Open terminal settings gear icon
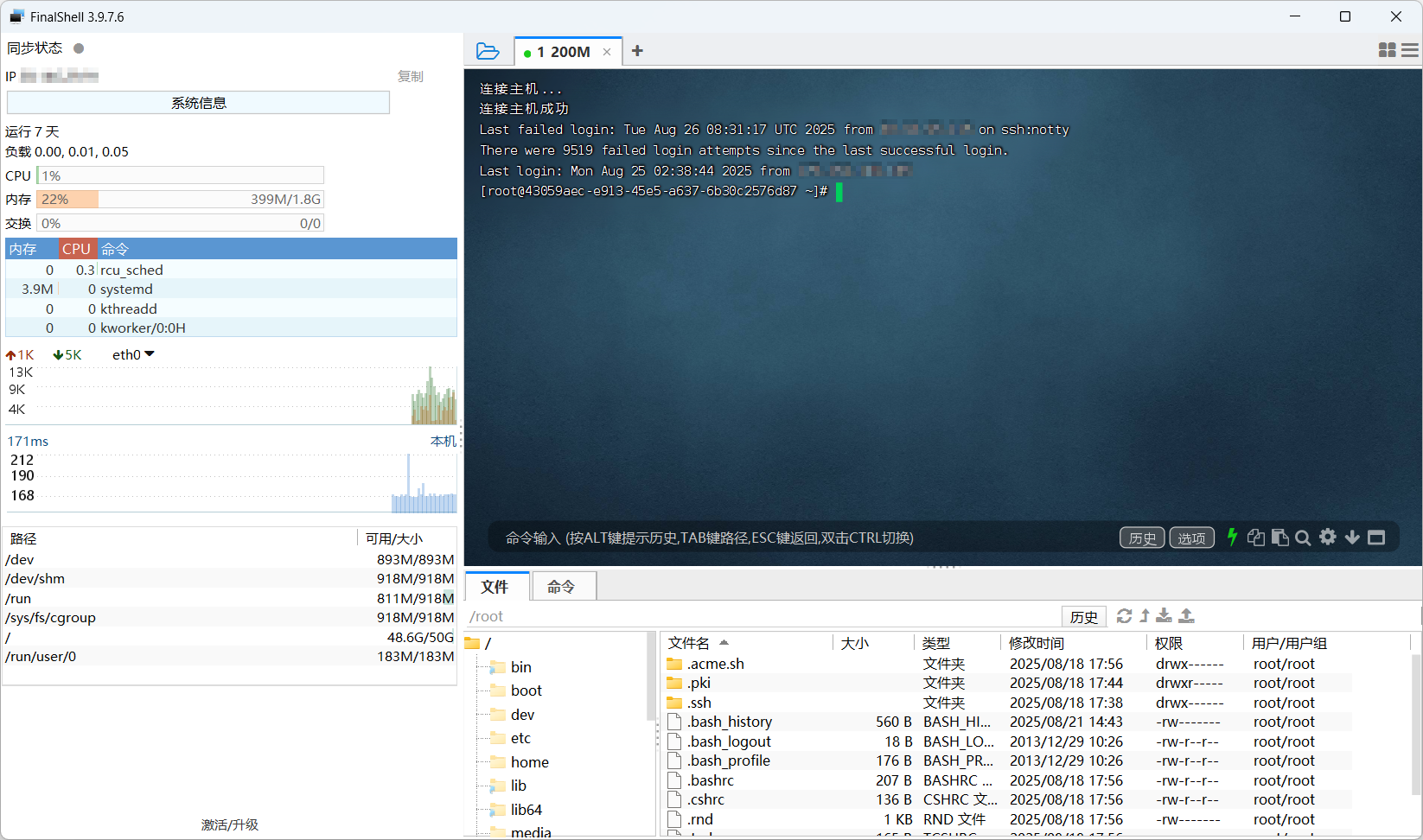1423x840 pixels. tap(1328, 538)
